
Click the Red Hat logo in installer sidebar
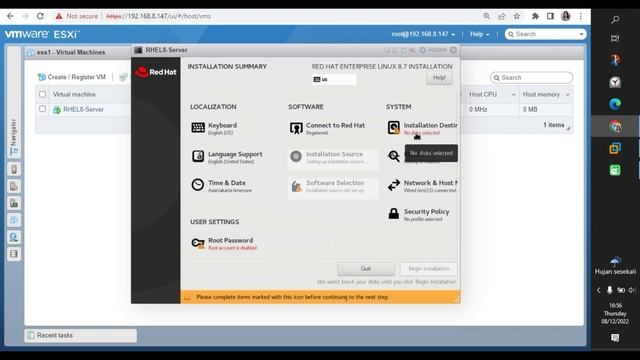[x=156, y=72]
